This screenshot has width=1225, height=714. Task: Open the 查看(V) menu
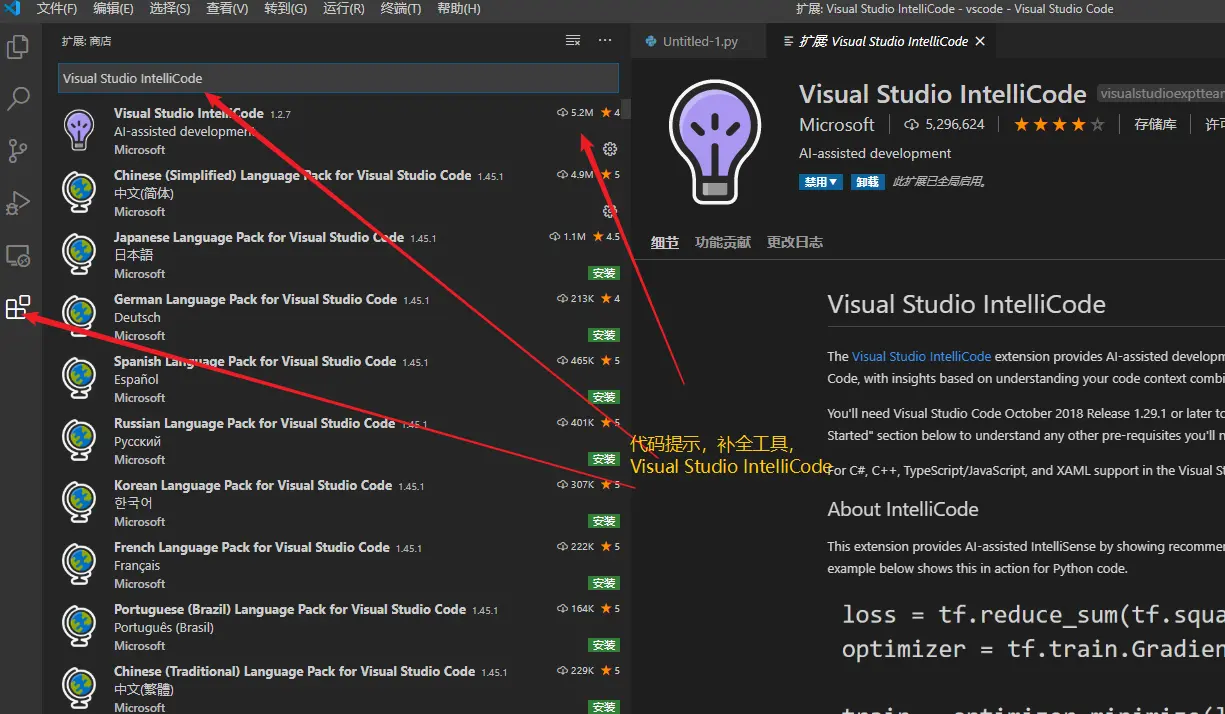227,9
